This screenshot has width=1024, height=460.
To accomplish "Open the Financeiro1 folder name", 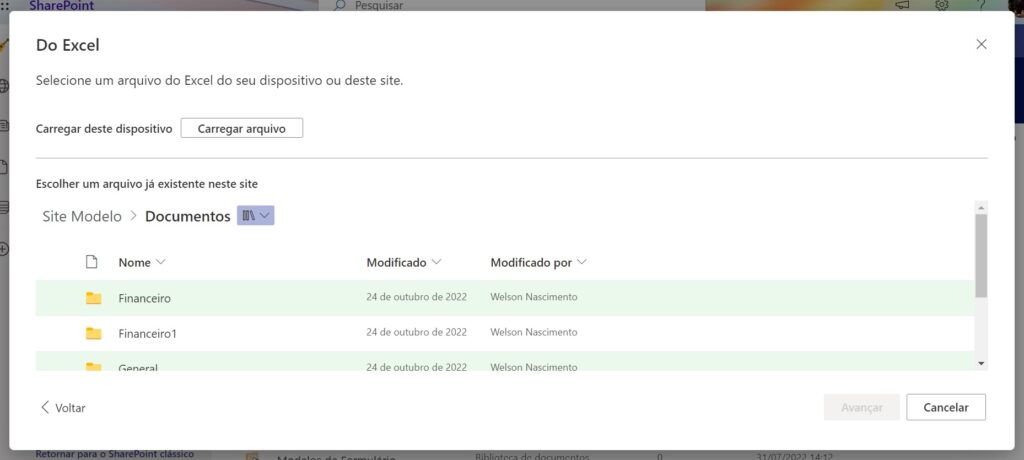I will tap(147, 333).
